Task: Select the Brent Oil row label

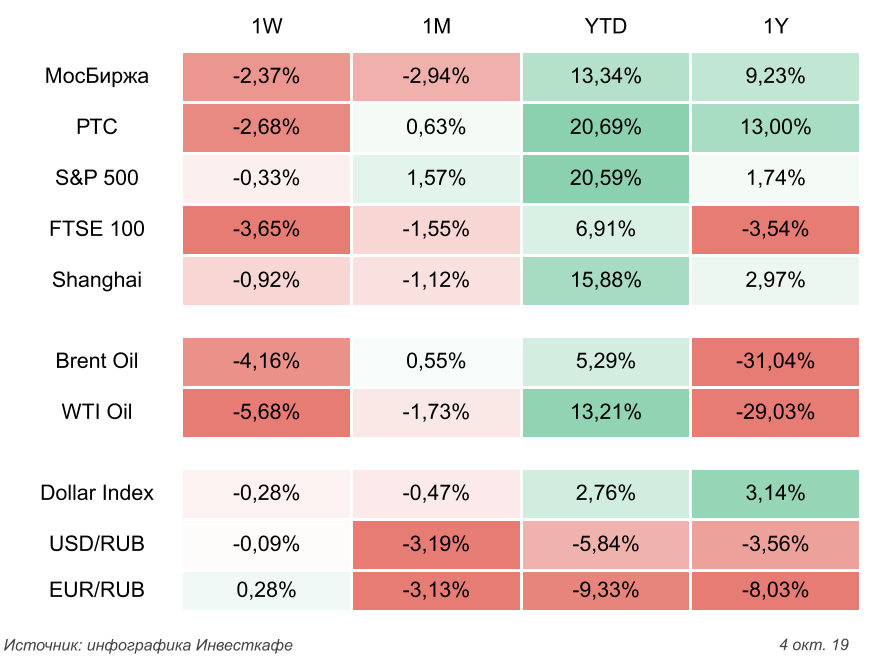Action: tap(97, 361)
